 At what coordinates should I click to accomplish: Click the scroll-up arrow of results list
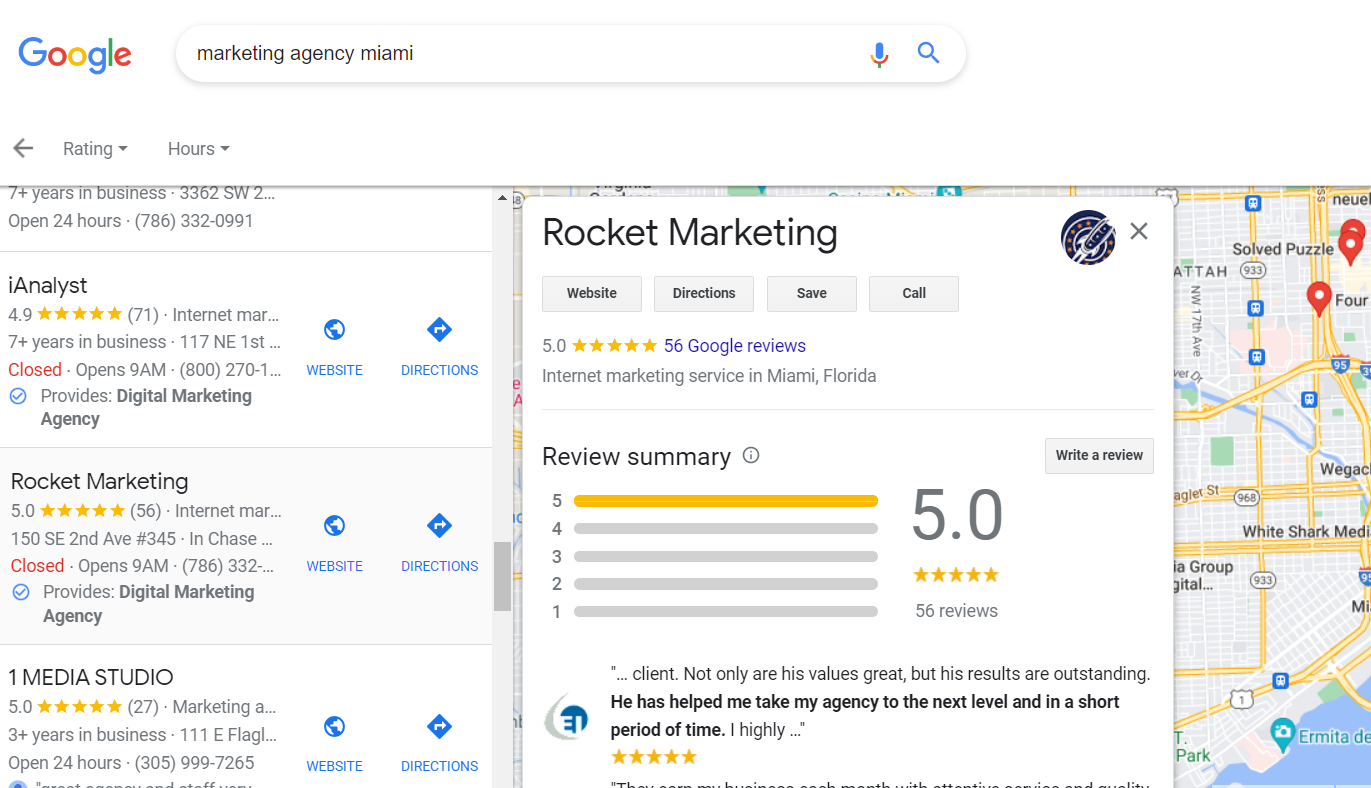click(x=502, y=198)
